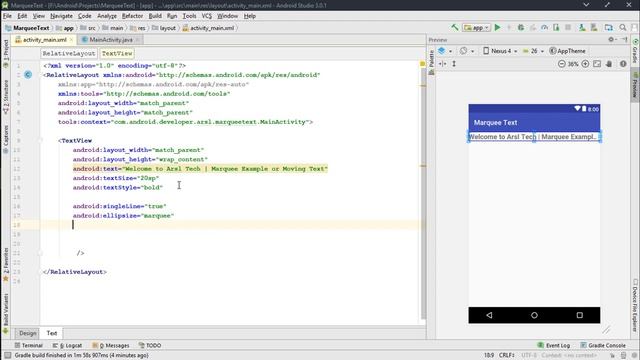
Task: Open the API level 26 dropdown
Action: click(533, 51)
